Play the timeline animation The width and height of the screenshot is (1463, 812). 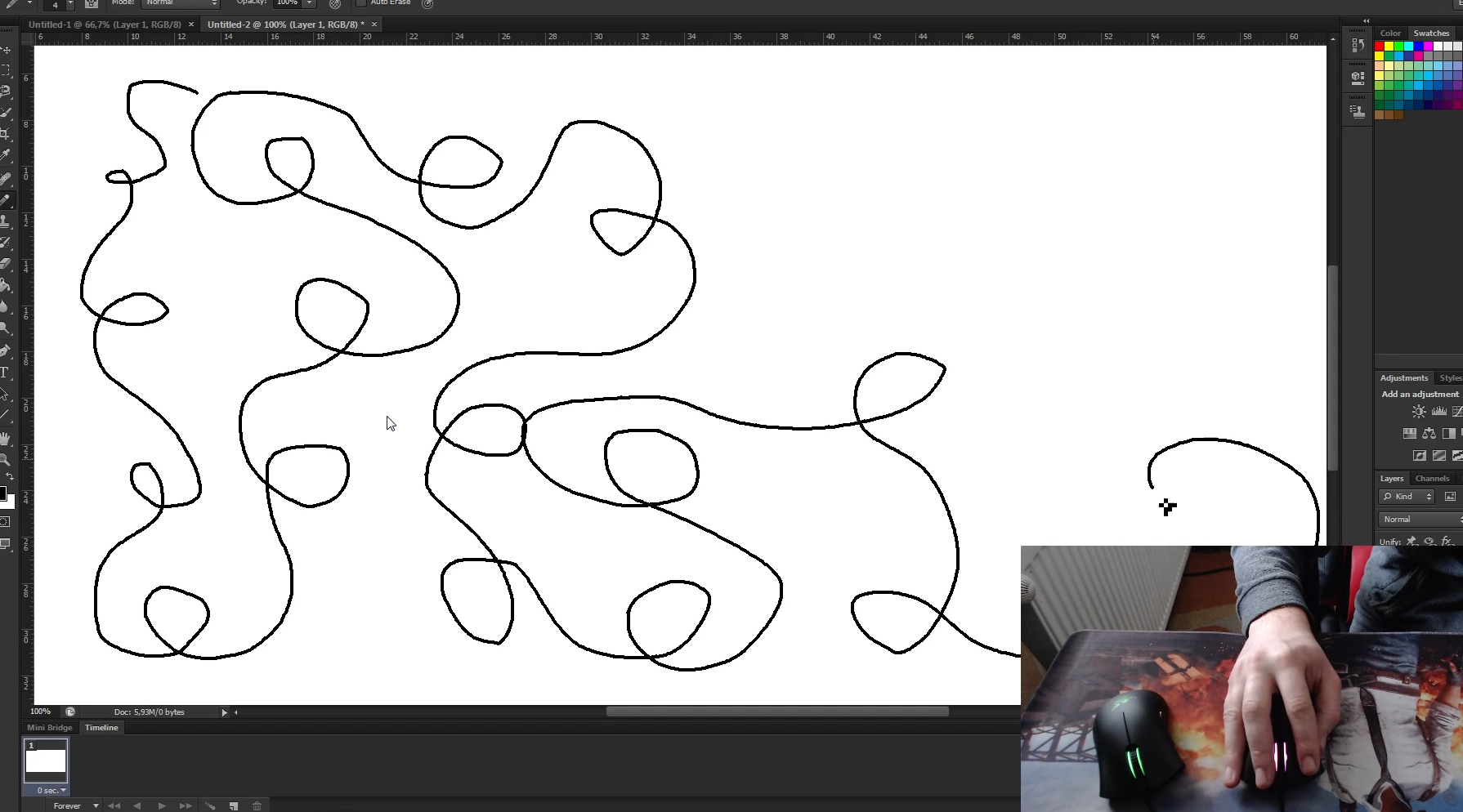tap(162, 806)
